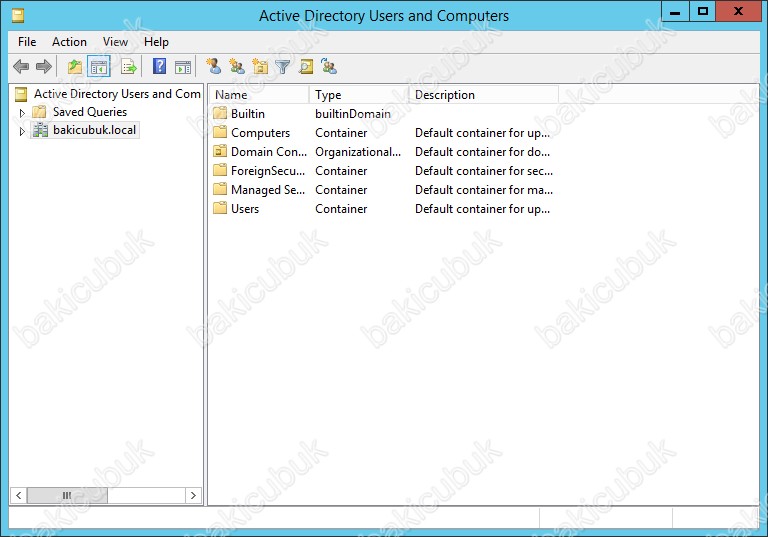Screen dimensions: 768x537
Task: Click the tree pane scroll left arrow
Action: 19,495
